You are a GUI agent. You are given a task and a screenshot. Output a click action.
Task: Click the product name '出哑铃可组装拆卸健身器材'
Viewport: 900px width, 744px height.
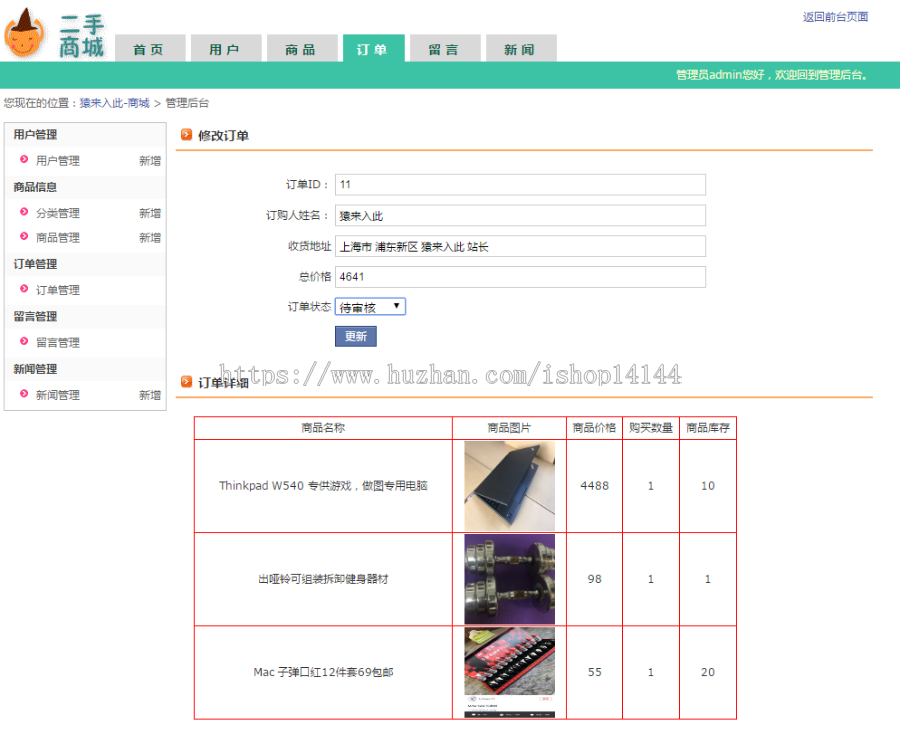click(323, 579)
